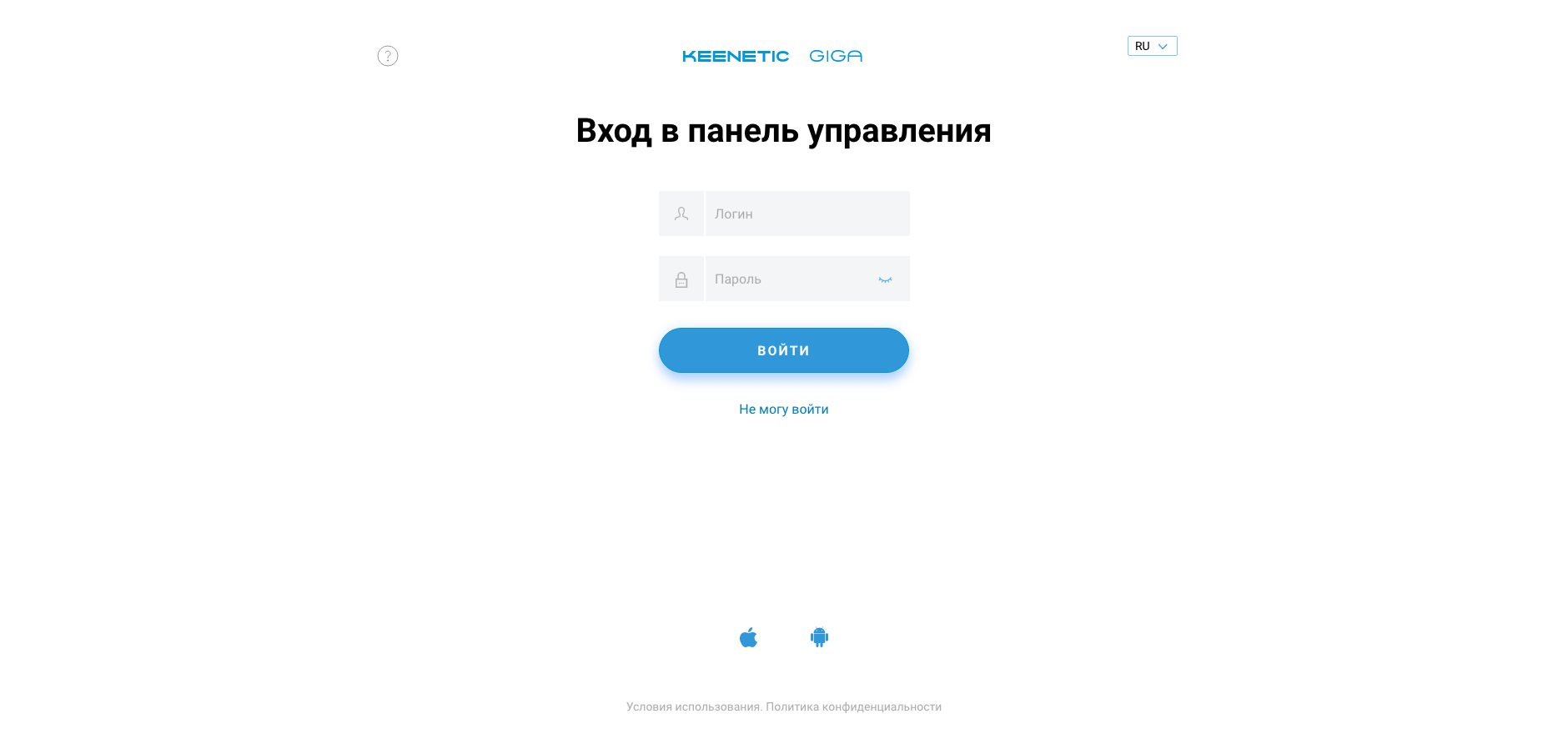Open "Условия использования" link
The height and width of the screenshot is (734, 1568).
click(x=694, y=706)
